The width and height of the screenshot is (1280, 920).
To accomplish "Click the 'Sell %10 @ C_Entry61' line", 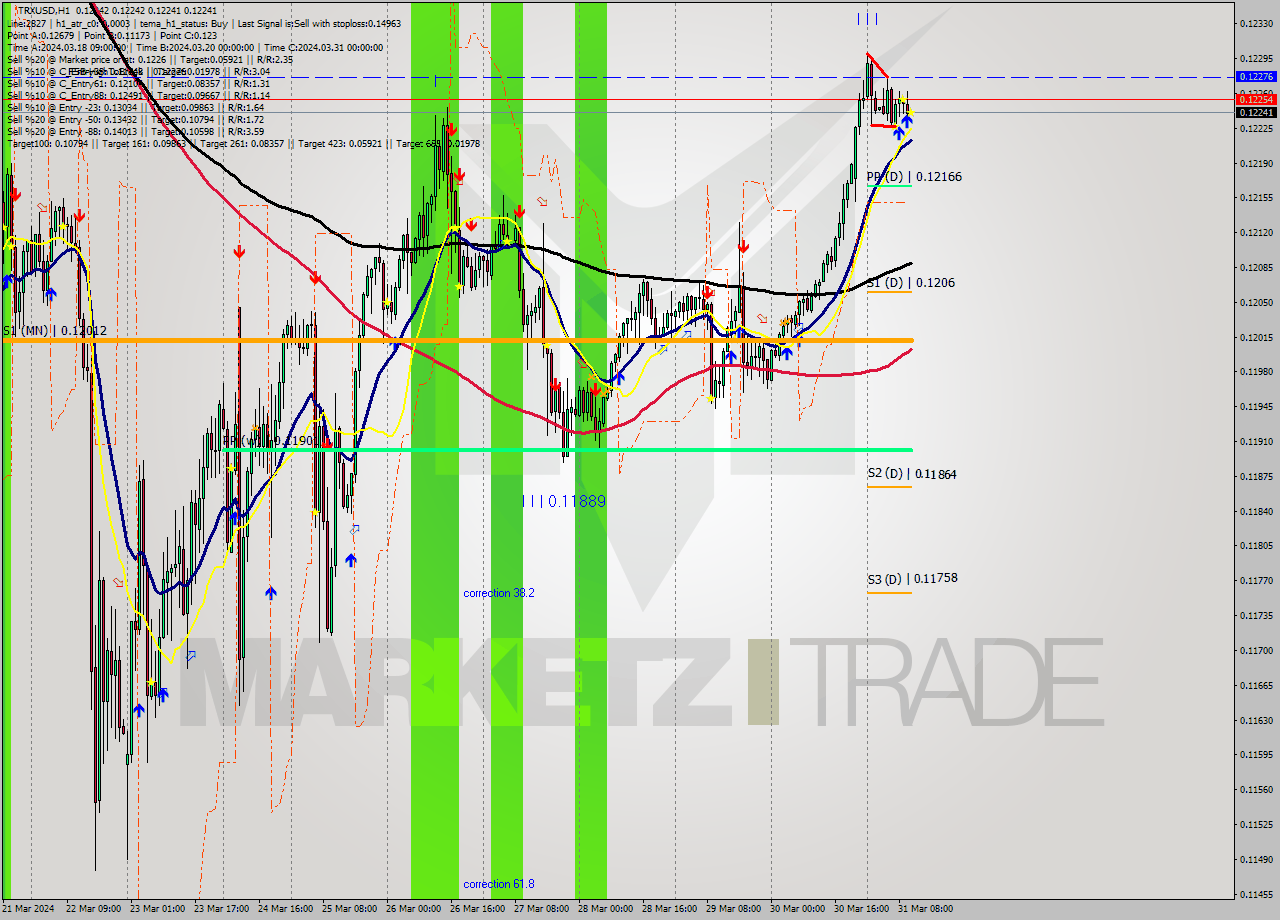I will (138, 83).
